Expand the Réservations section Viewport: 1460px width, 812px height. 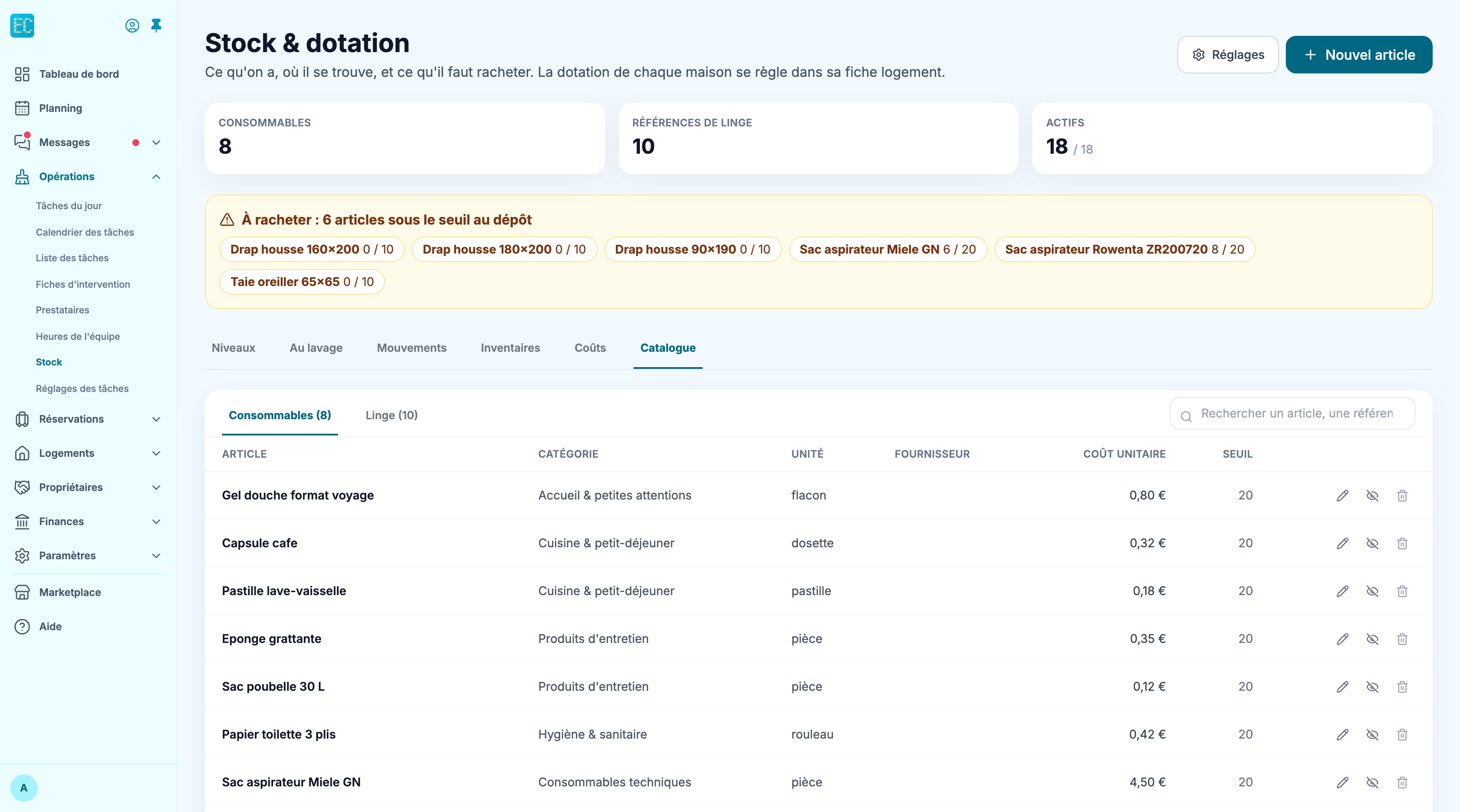pyautogui.click(x=156, y=419)
